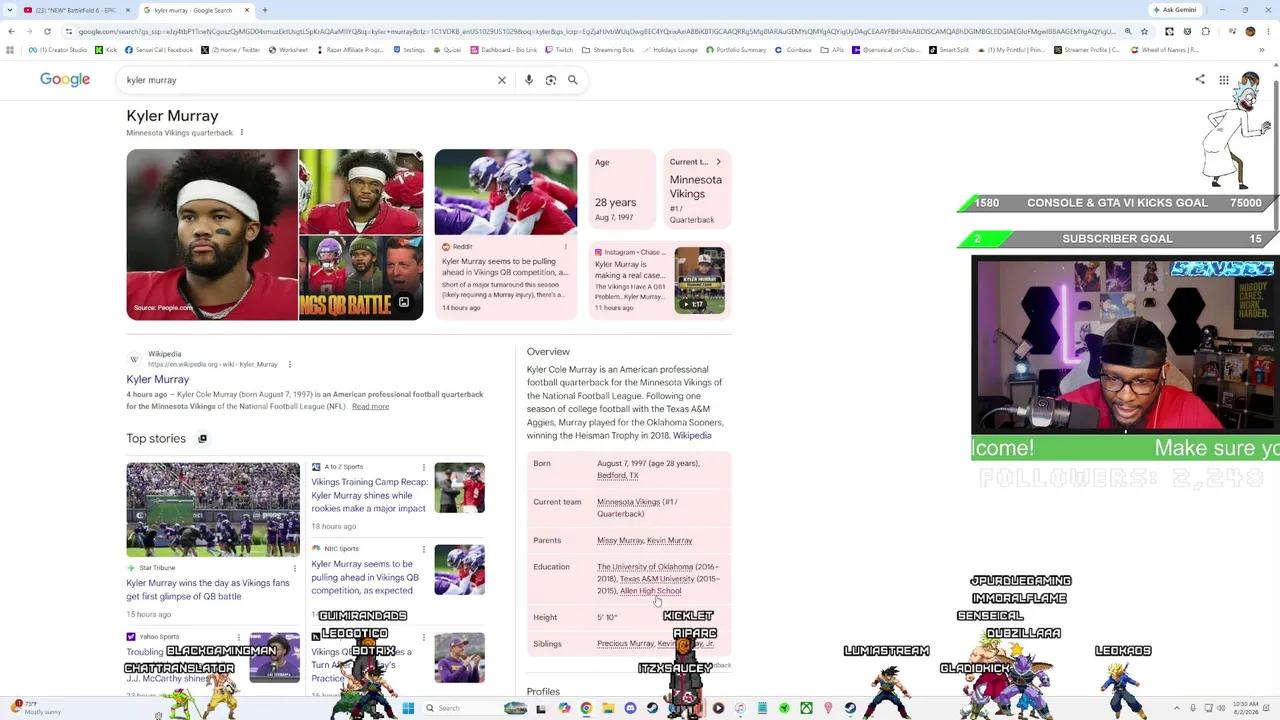Open the Reddit card Vikings practice image
Screen dimensions: 1280x720
506,192
